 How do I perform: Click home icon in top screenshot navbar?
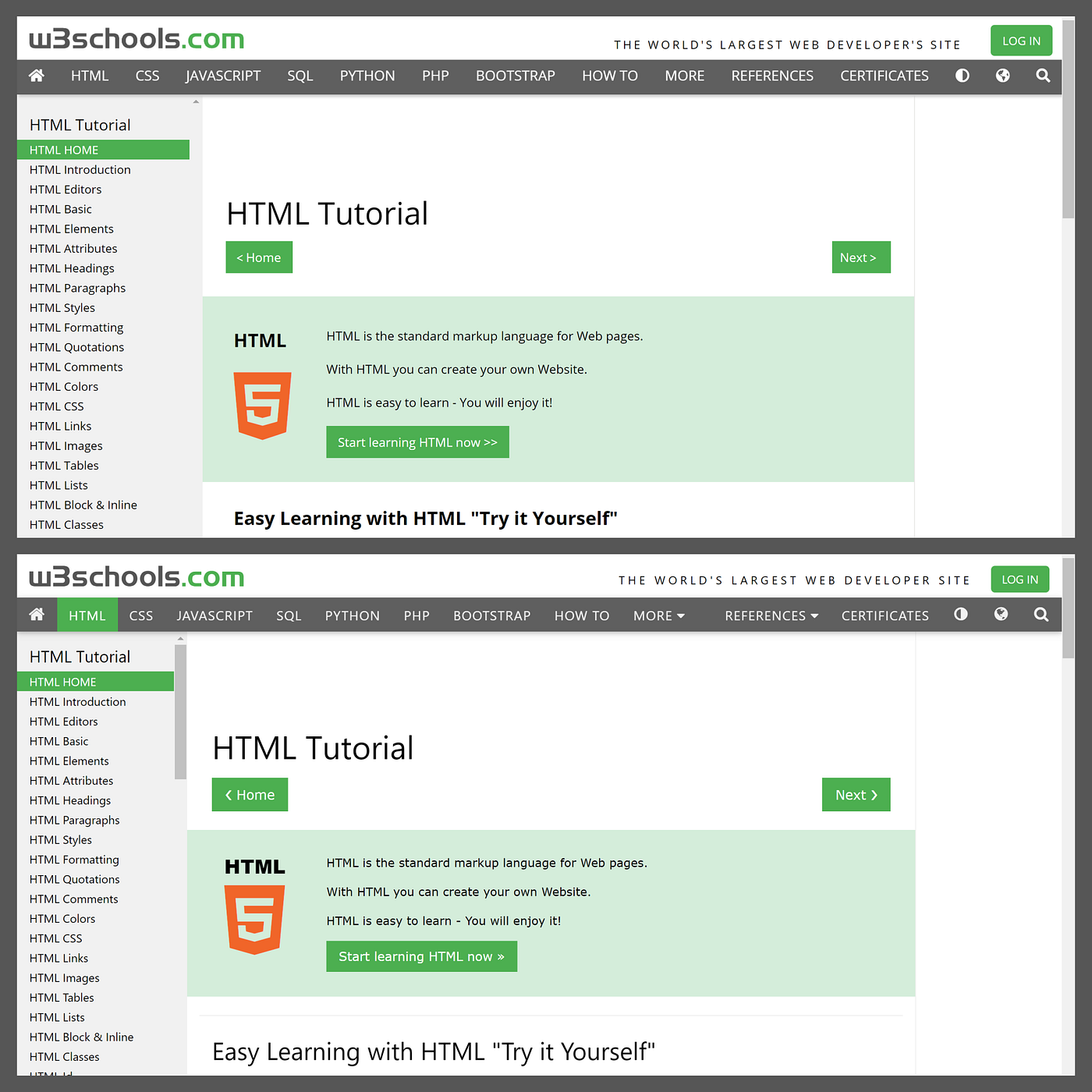(x=36, y=76)
